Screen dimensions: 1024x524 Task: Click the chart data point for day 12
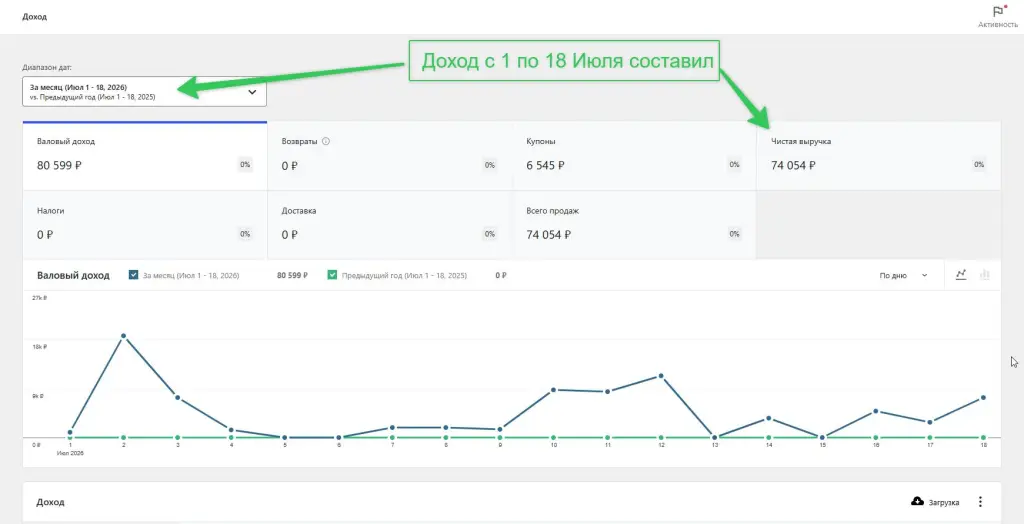pyautogui.click(x=661, y=376)
